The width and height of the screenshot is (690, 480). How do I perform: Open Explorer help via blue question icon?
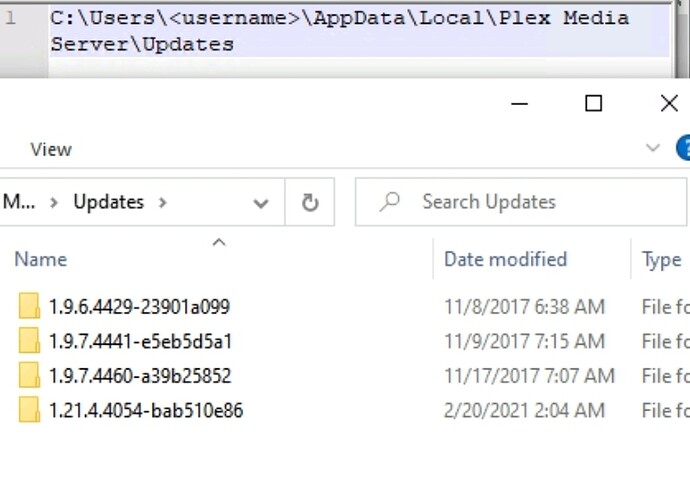coord(683,148)
